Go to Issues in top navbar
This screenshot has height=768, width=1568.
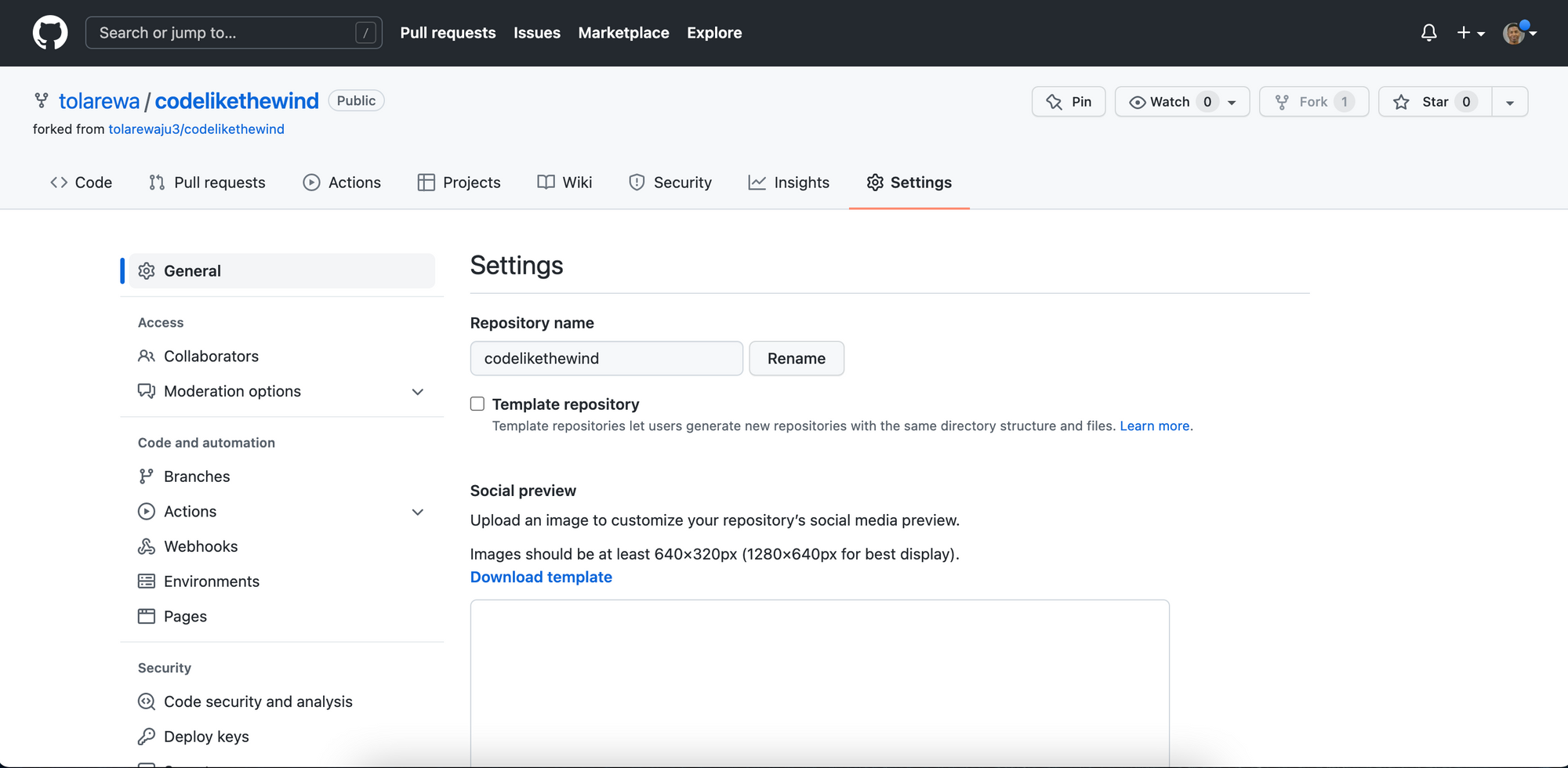coord(537,33)
